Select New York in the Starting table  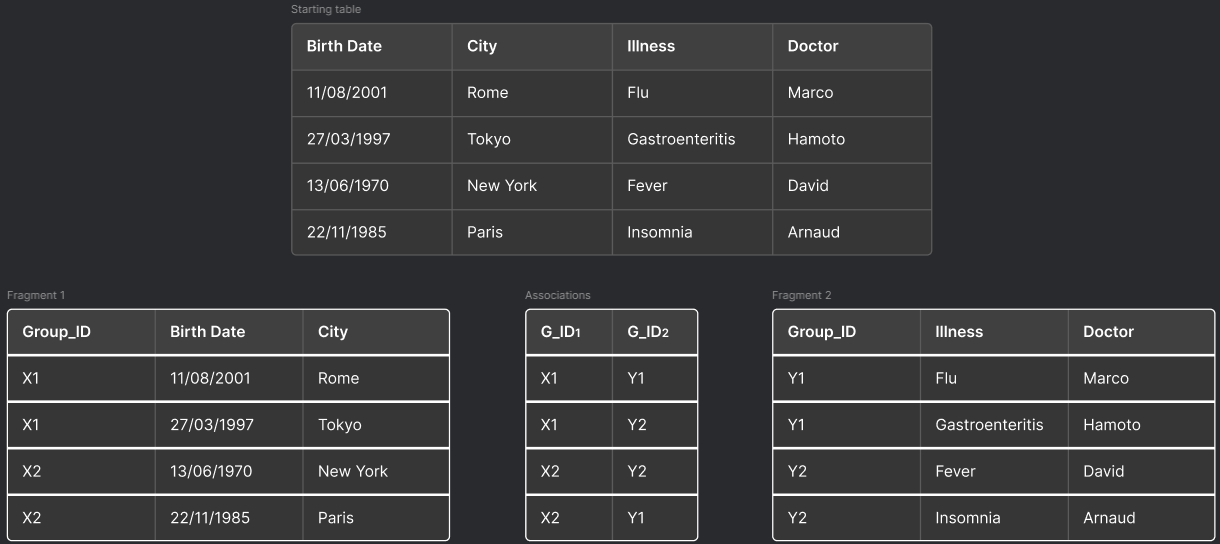click(501, 185)
